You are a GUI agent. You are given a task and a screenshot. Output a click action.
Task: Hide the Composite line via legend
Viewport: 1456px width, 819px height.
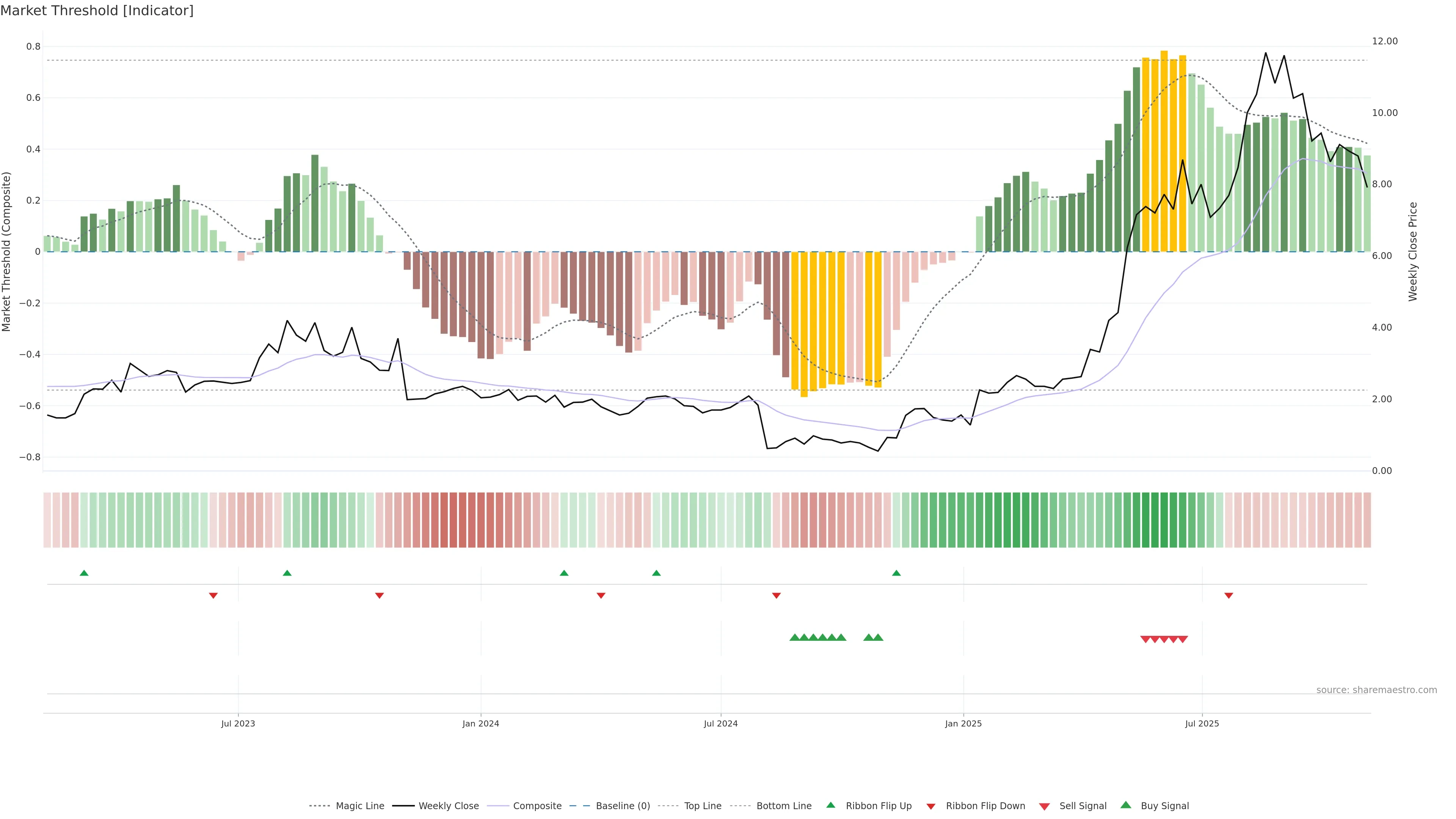click(x=537, y=806)
